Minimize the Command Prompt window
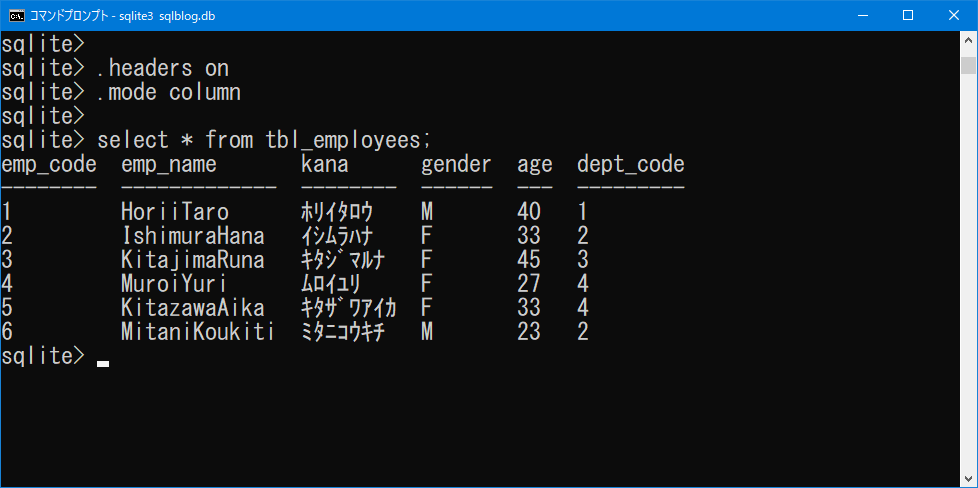 (862, 15)
